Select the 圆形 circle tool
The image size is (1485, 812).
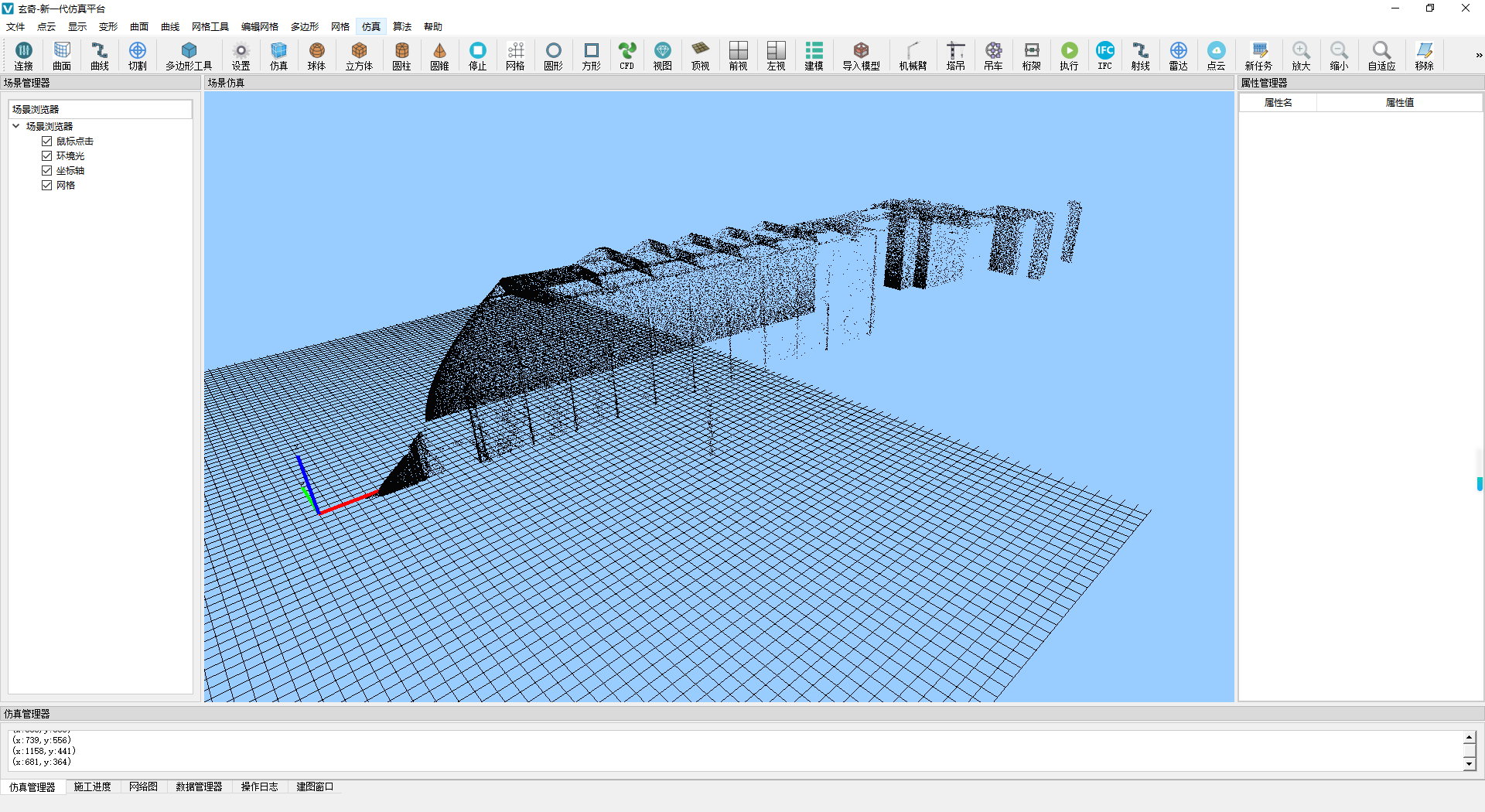point(554,56)
